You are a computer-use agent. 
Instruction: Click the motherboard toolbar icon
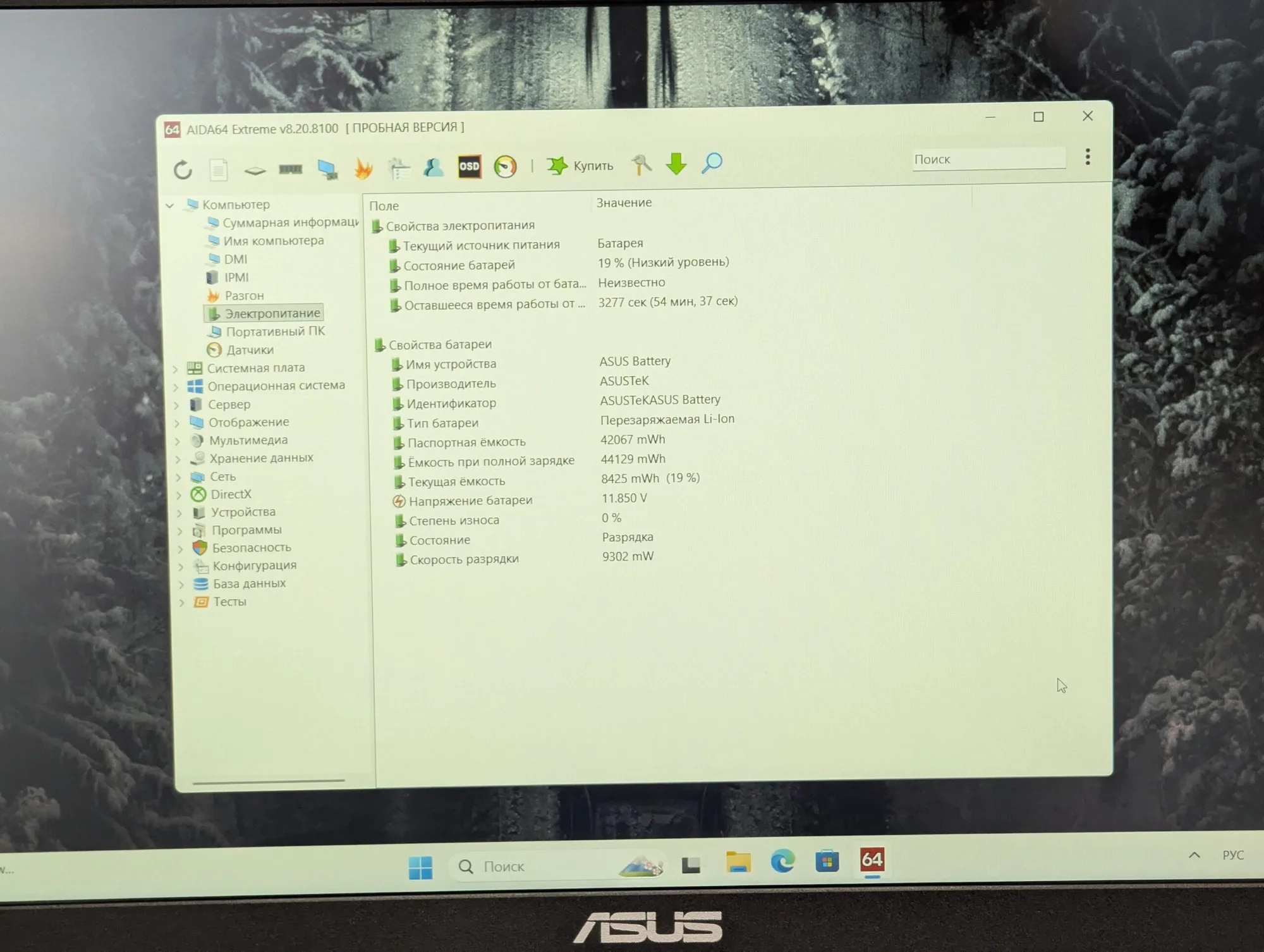(x=255, y=170)
